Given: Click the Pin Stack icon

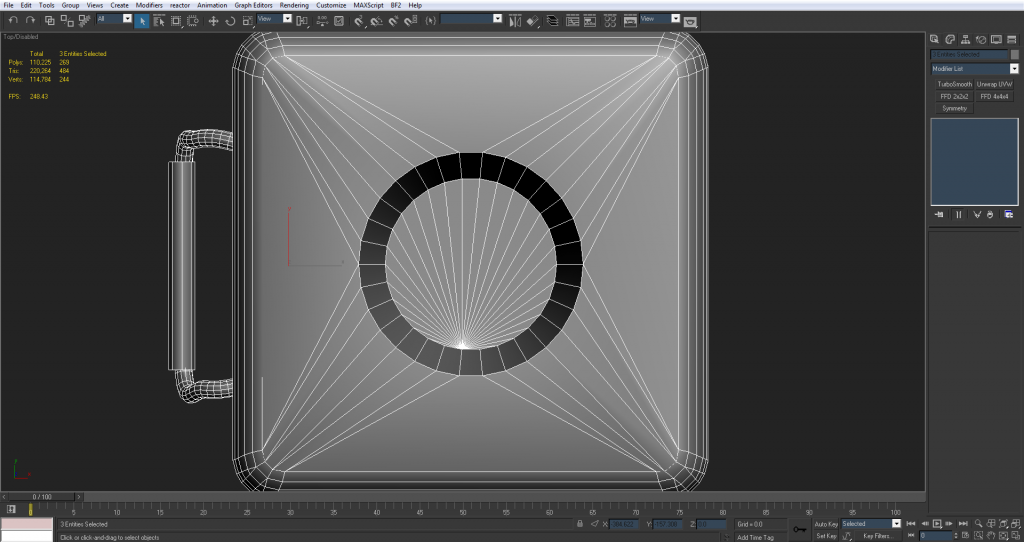Looking at the screenshot, I should point(939,214).
